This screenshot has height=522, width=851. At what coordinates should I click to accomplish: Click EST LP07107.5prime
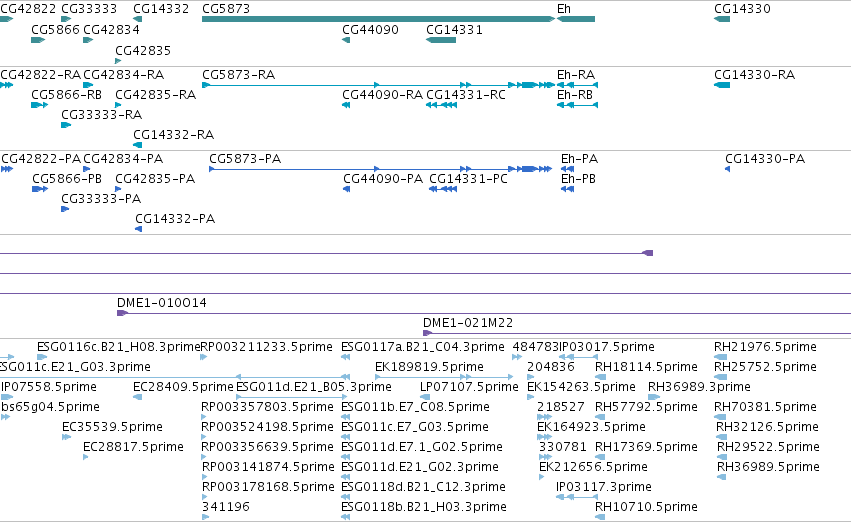coord(469,387)
